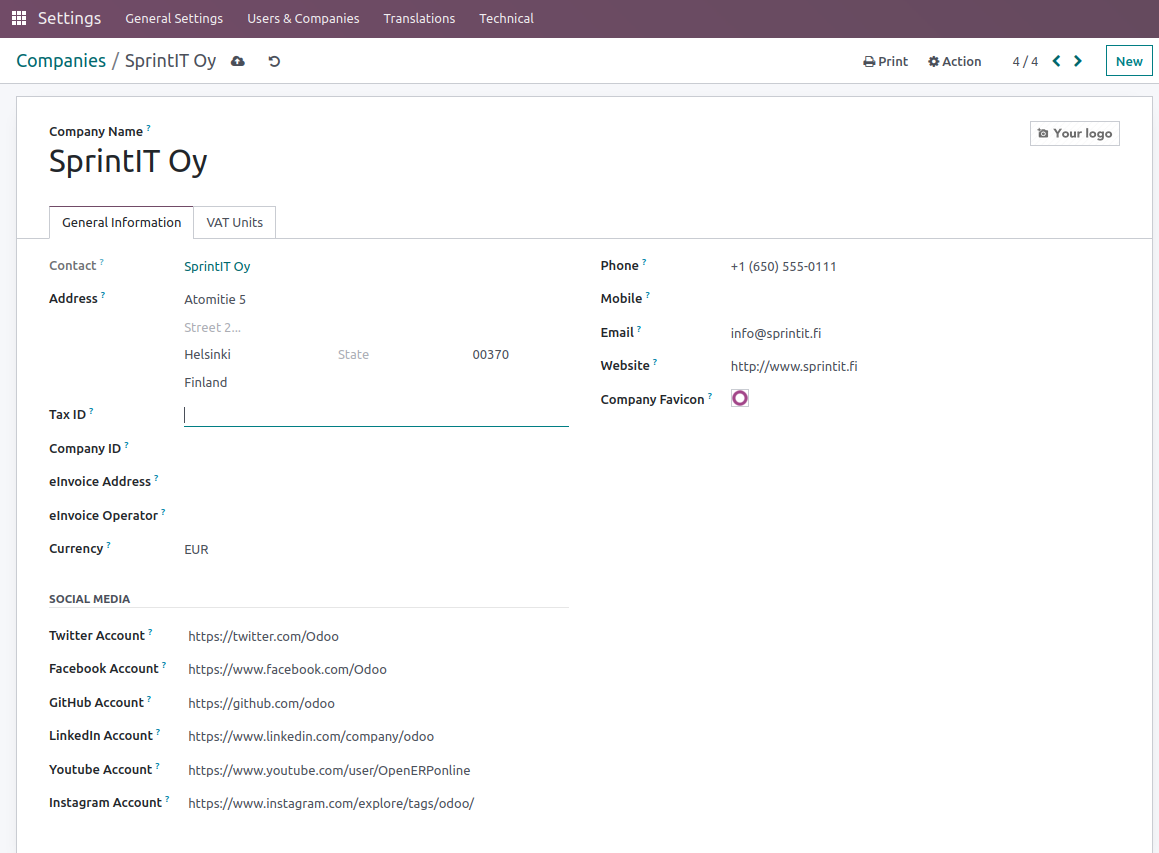Click the eInvoice Operator field

375,516
